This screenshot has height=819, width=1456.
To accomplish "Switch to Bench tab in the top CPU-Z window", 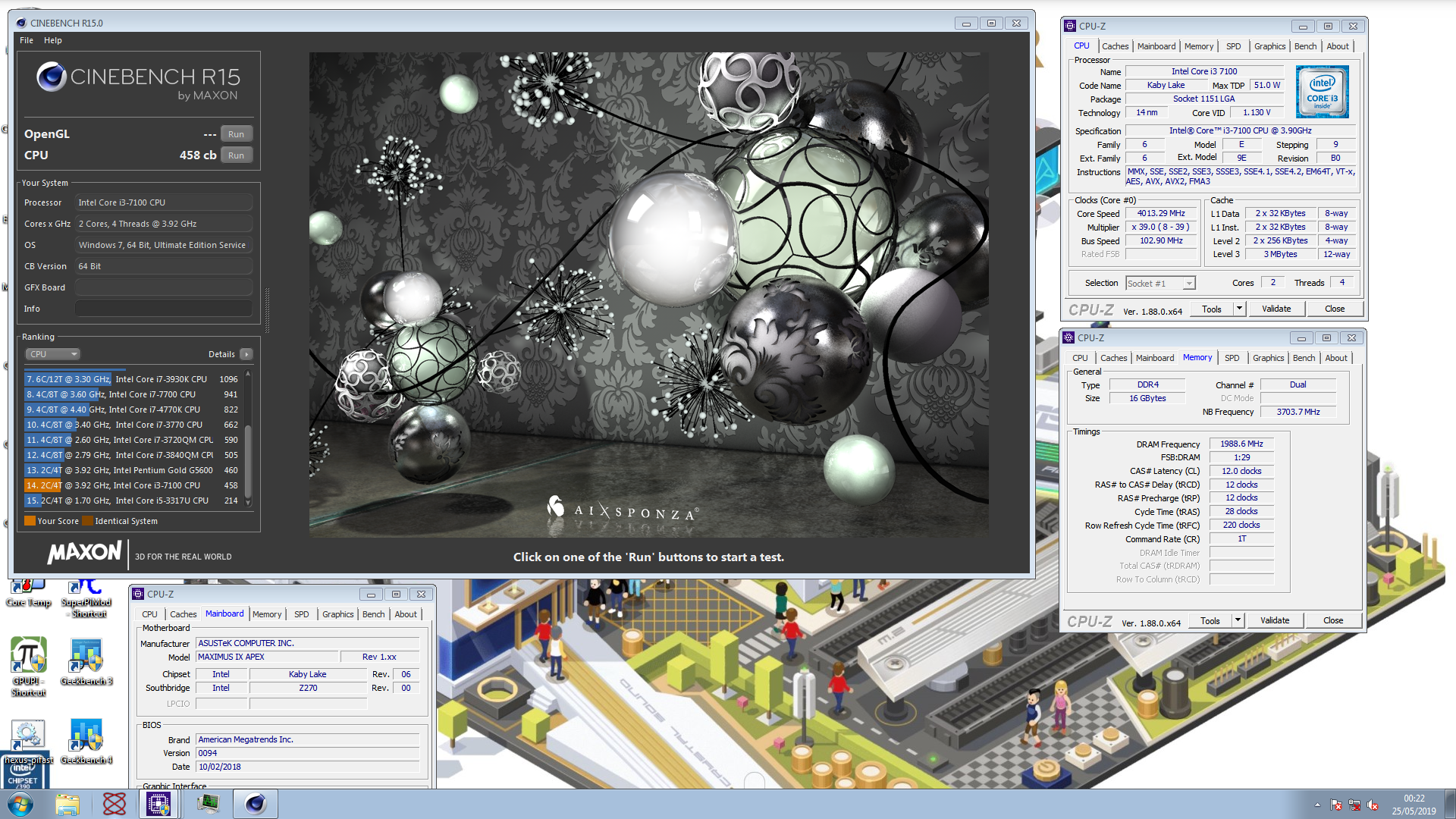I will (1305, 46).
